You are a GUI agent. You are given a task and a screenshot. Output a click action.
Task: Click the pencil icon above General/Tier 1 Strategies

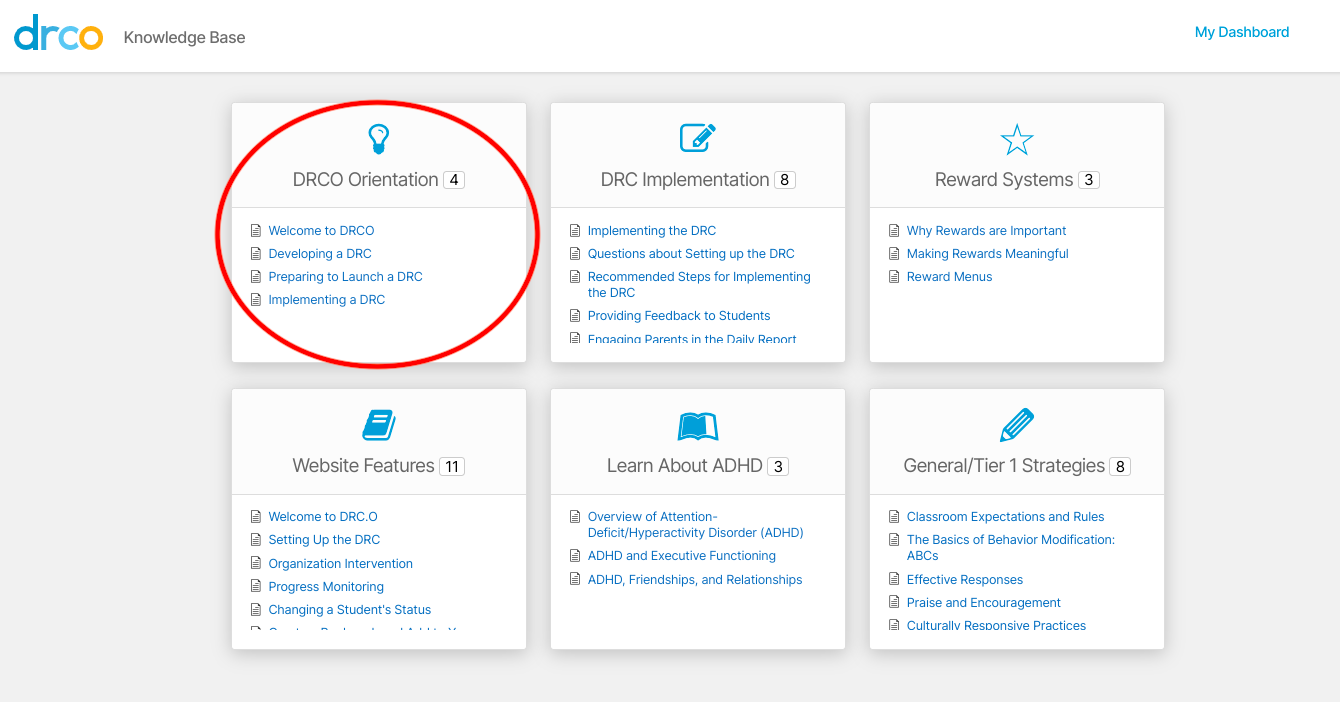tap(1016, 424)
